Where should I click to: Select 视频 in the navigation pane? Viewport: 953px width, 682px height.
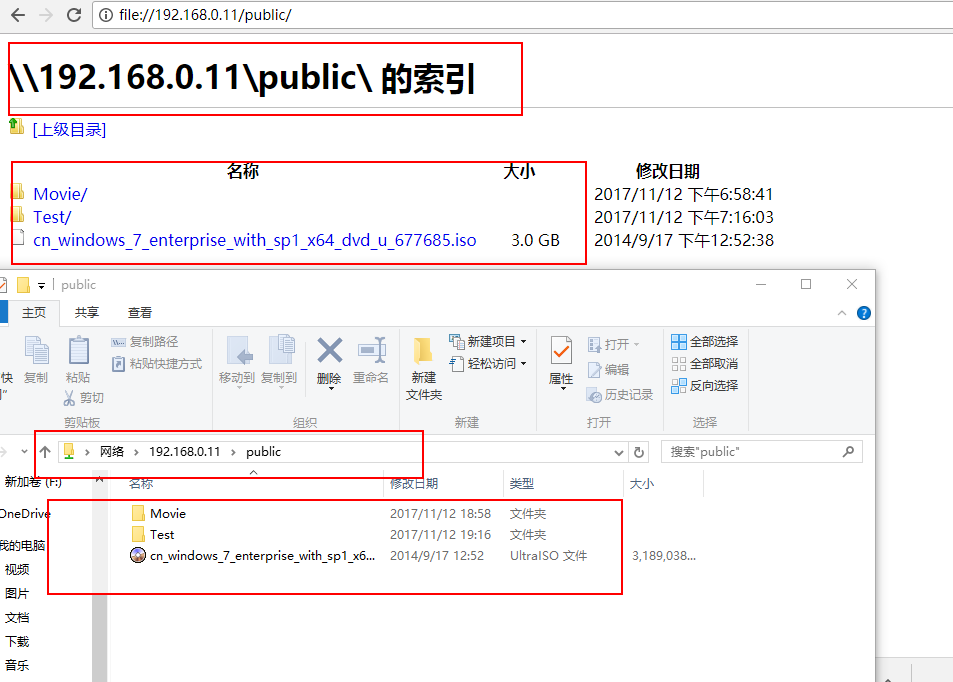point(17,569)
